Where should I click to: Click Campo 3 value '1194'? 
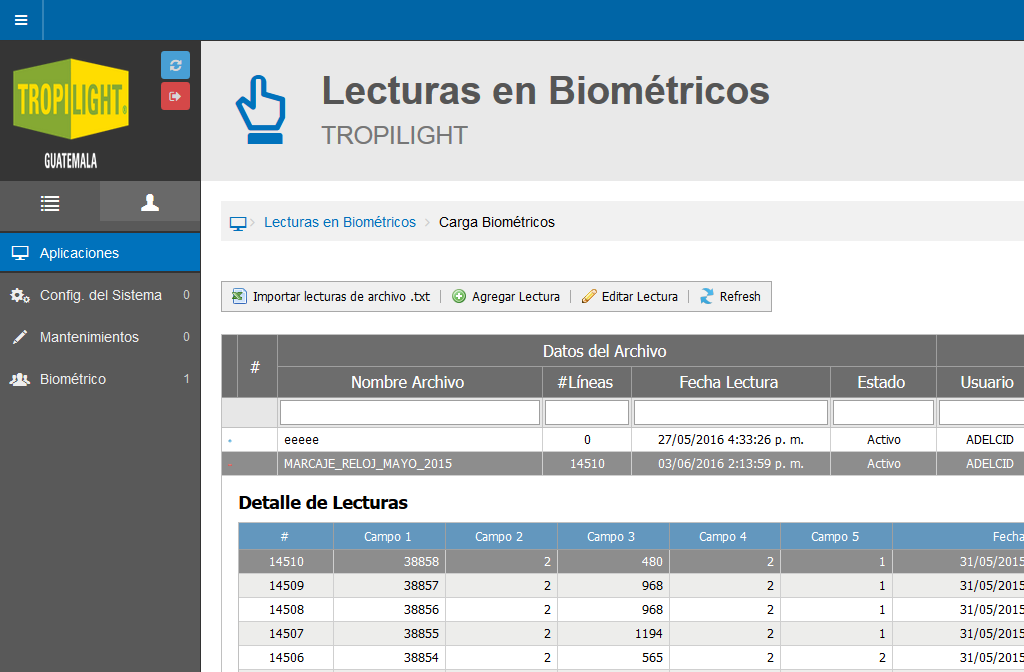[648, 633]
